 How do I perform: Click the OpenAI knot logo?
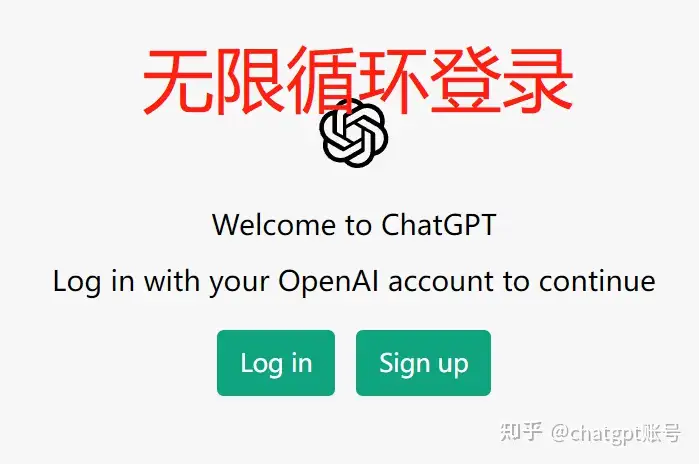click(354, 133)
